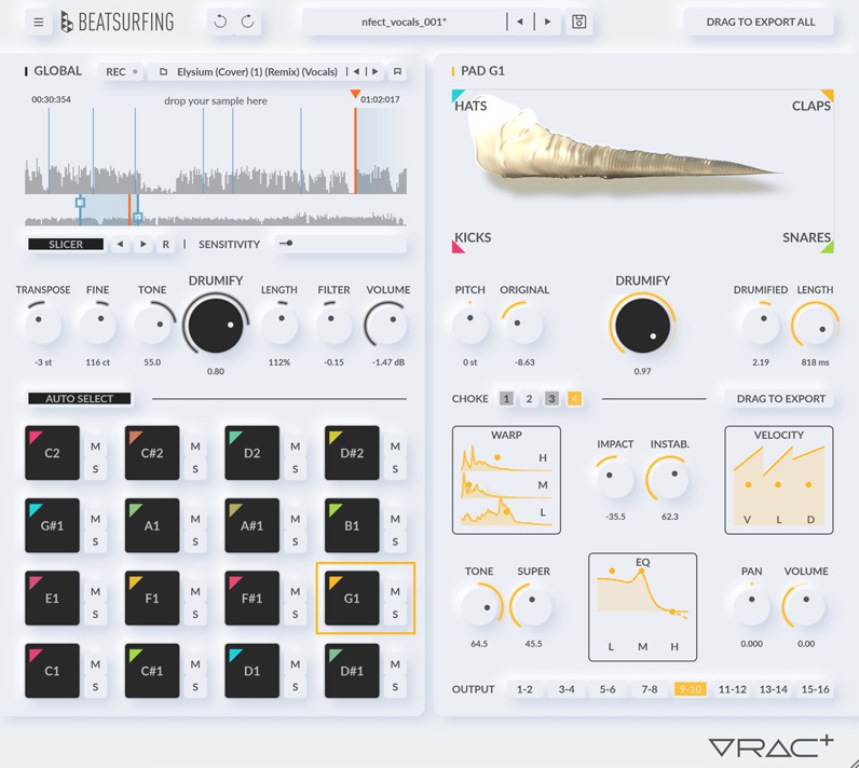Select choke group 2
This screenshot has height=768, width=859.
click(x=529, y=399)
